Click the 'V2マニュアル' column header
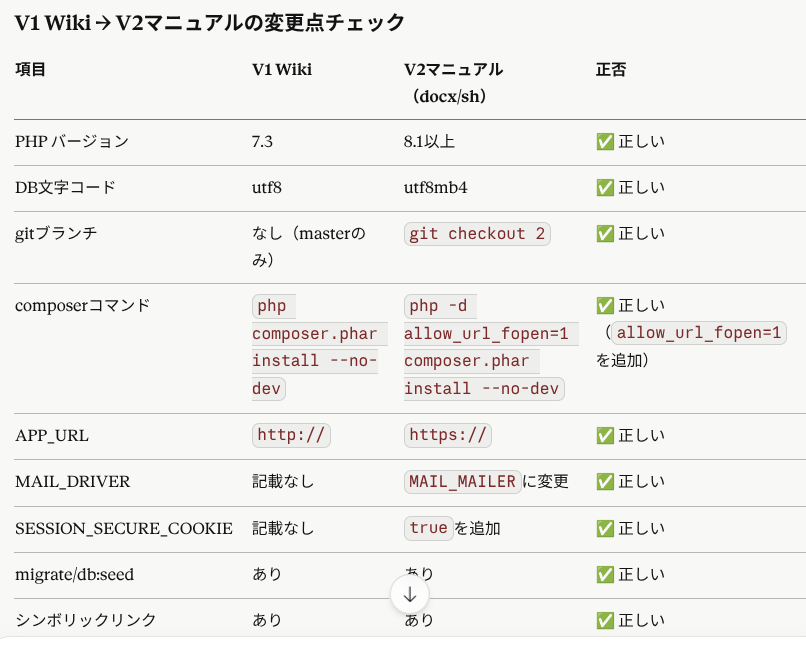The height and width of the screenshot is (646, 806). point(453,70)
